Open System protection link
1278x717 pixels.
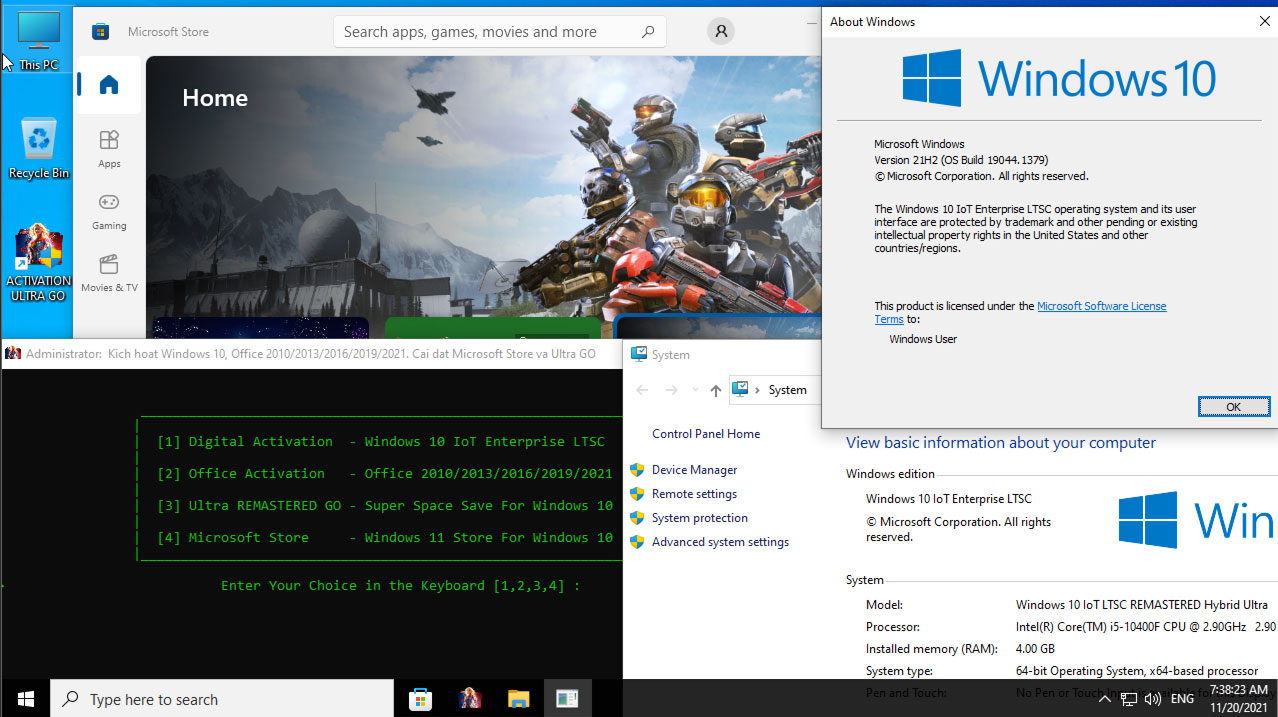point(700,518)
